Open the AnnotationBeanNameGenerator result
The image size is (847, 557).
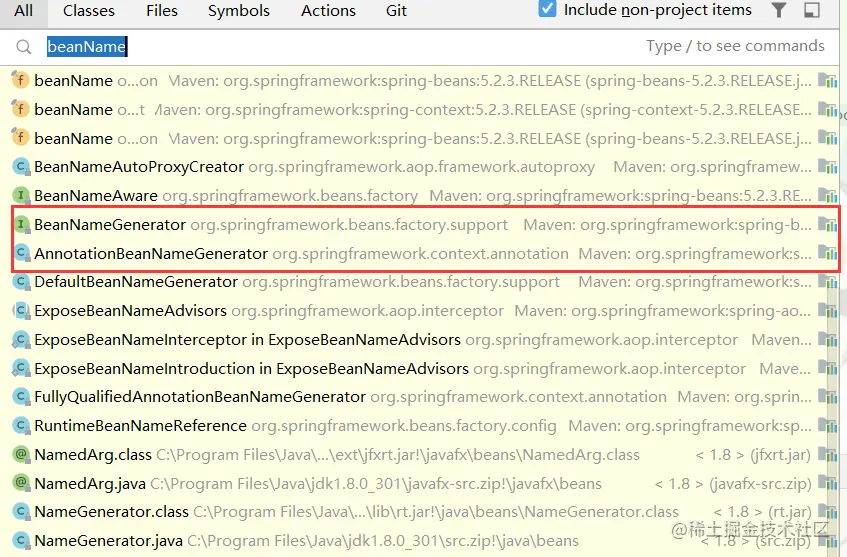point(419,253)
